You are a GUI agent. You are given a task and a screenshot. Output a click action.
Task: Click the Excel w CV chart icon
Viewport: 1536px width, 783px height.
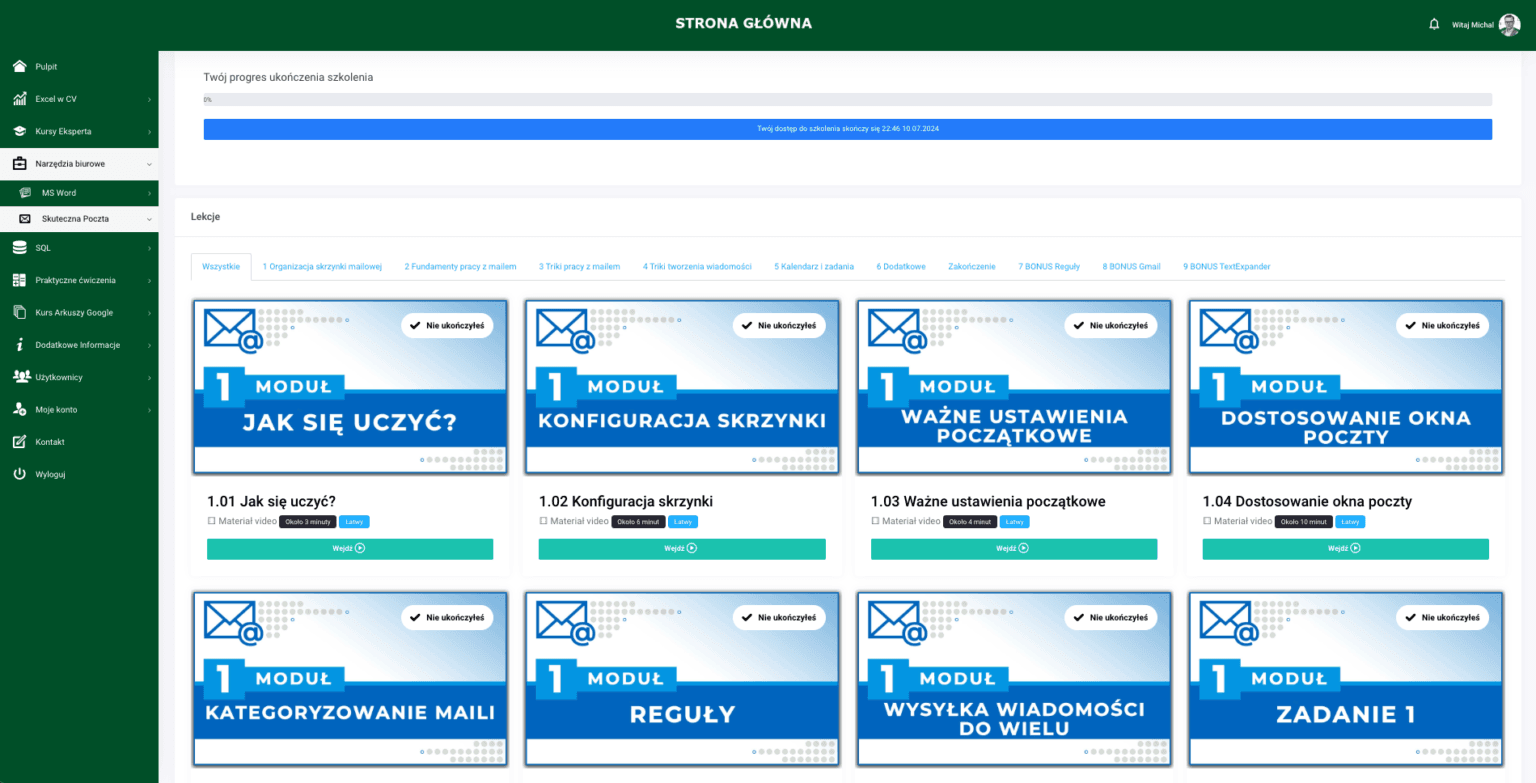coord(19,99)
